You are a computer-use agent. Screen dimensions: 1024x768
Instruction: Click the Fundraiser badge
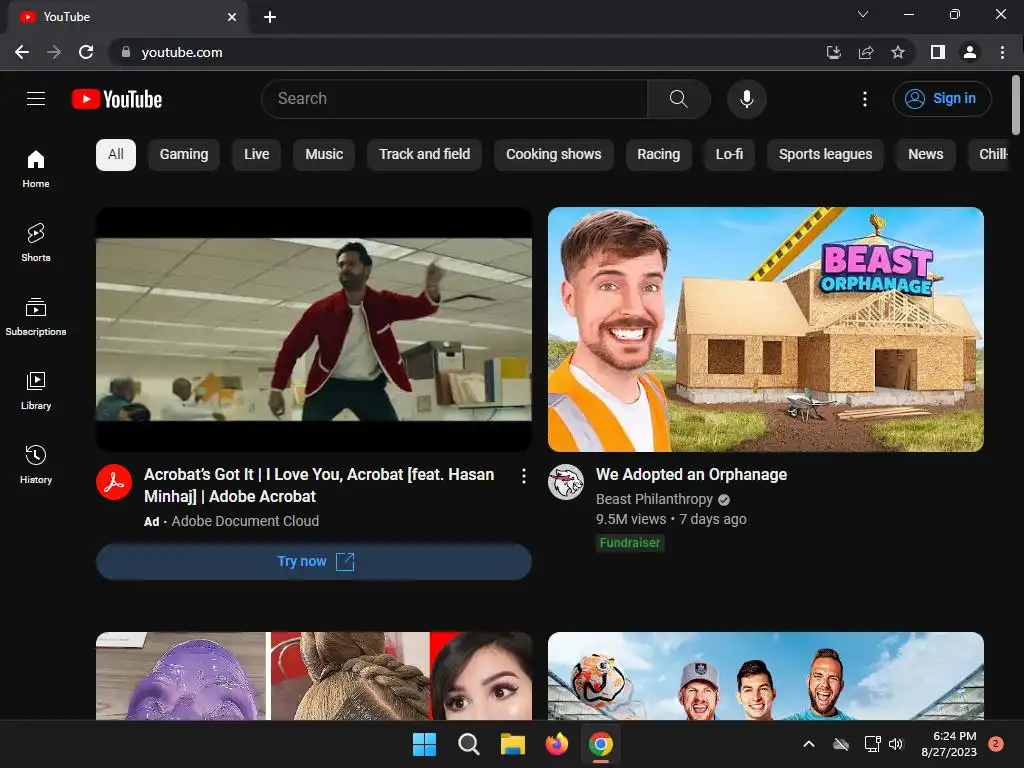point(630,543)
